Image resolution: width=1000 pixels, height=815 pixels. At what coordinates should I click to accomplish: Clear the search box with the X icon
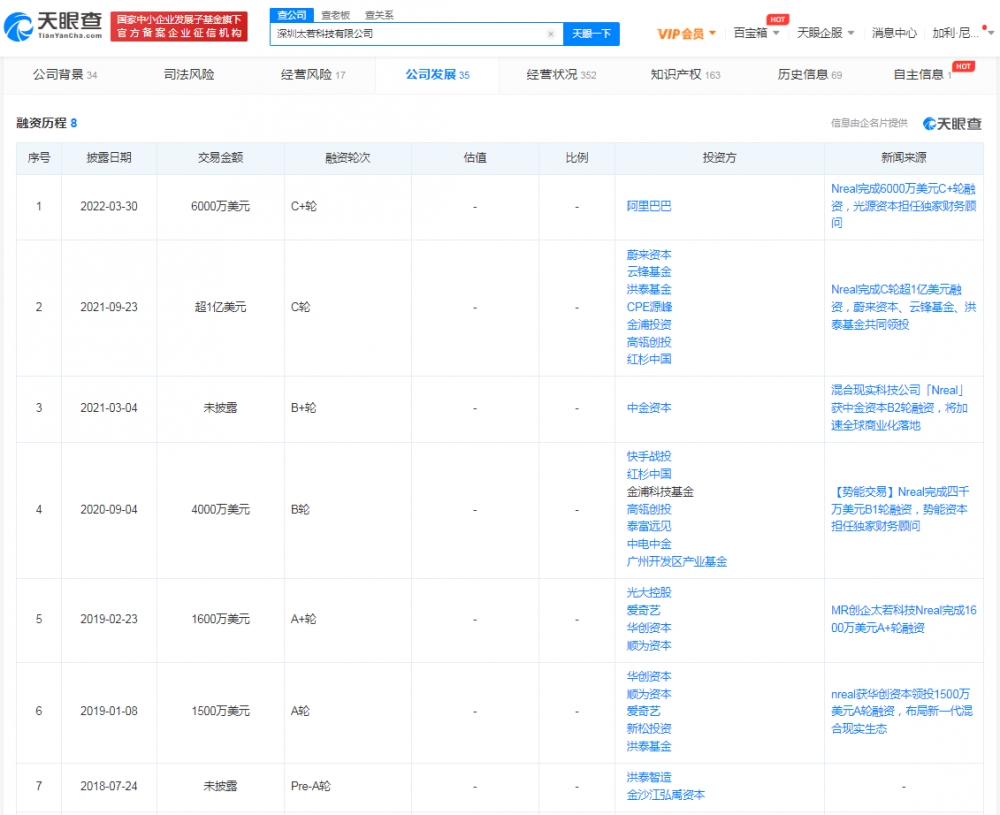[551, 34]
